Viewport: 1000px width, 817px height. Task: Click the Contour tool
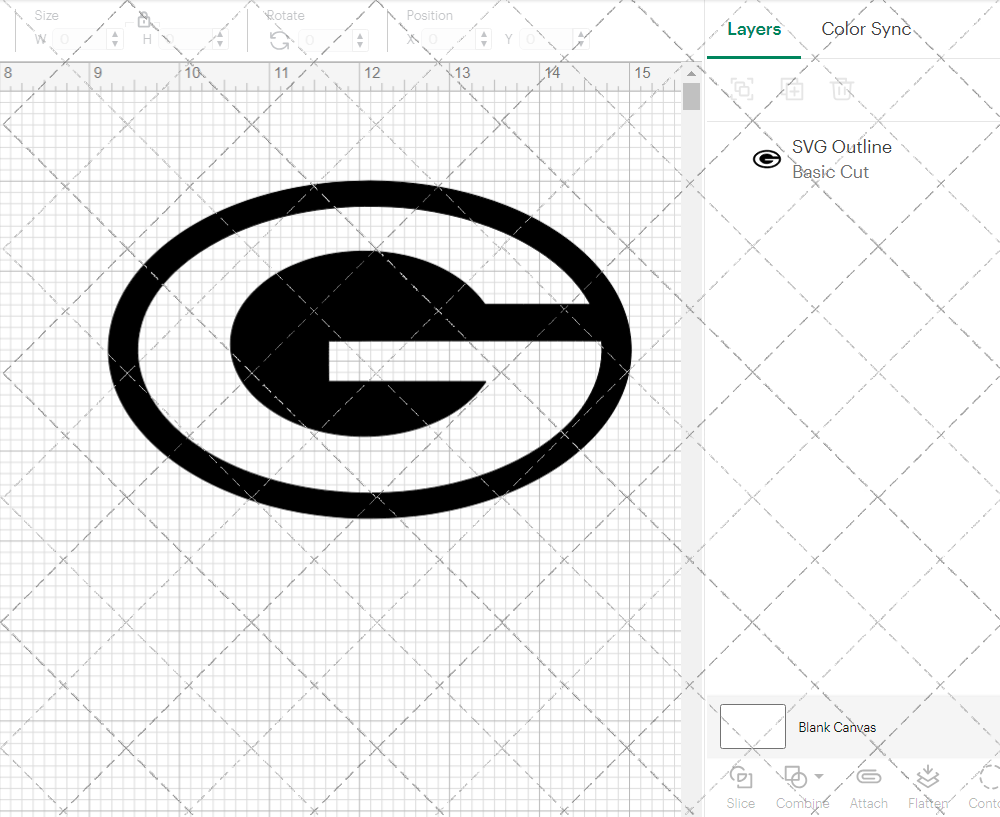pyautogui.click(x=984, y=788)
